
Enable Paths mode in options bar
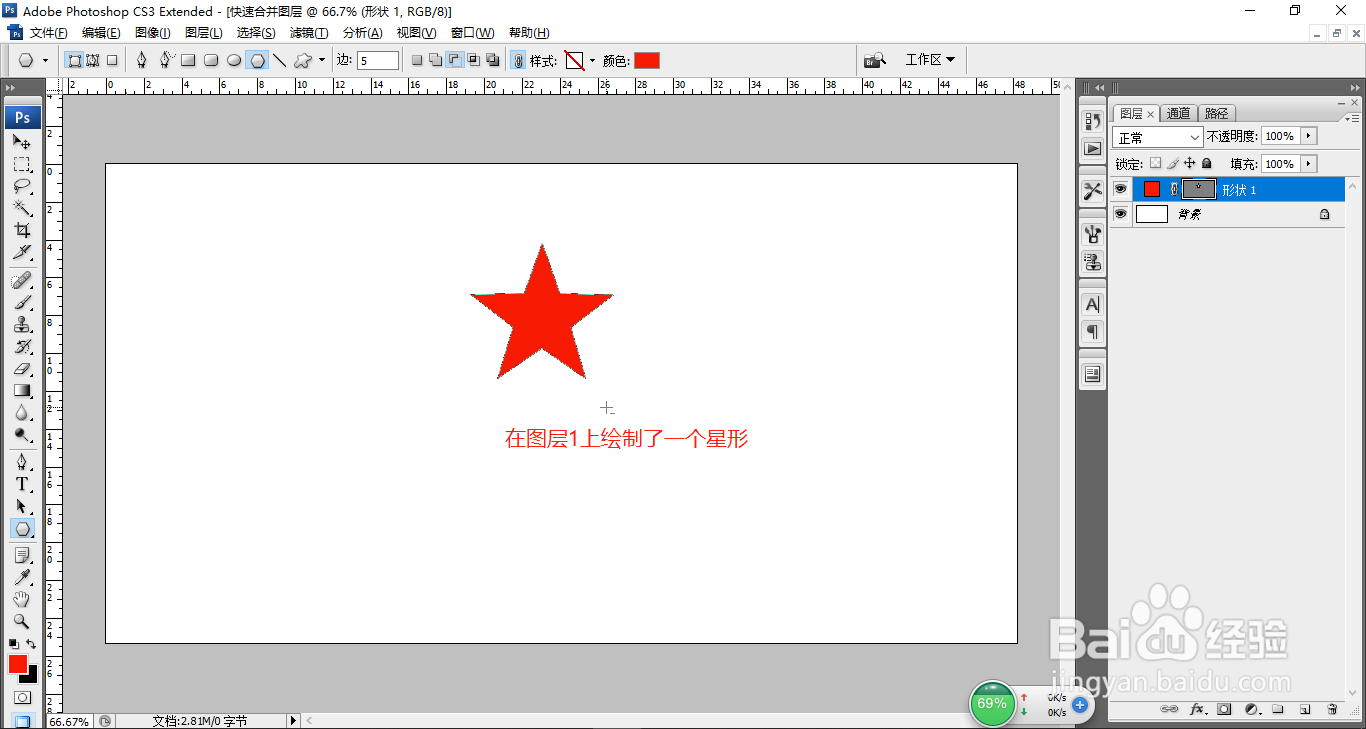[x=93, y=61]
